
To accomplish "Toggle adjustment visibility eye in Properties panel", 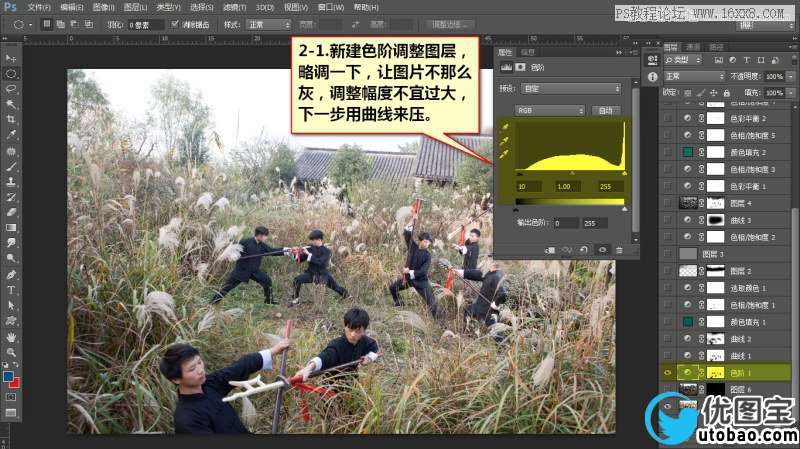I will pyautogui.click(x=602, y=250).
